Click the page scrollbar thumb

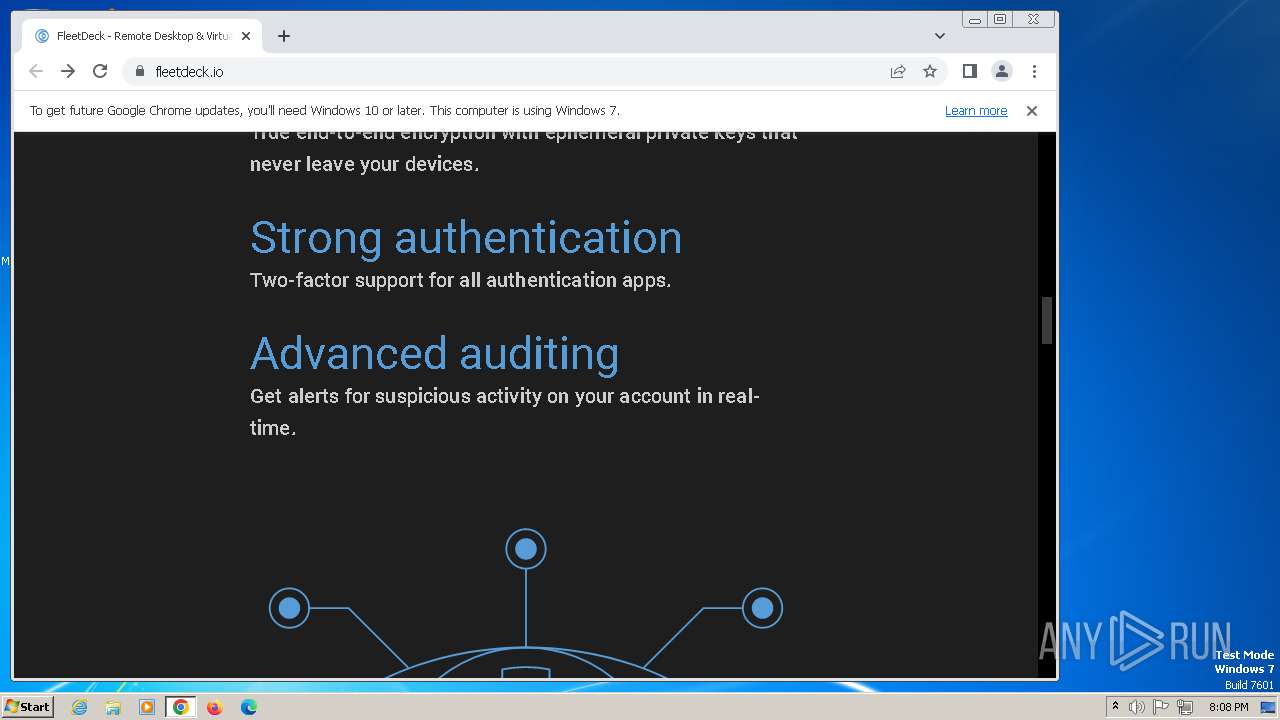1047,320
